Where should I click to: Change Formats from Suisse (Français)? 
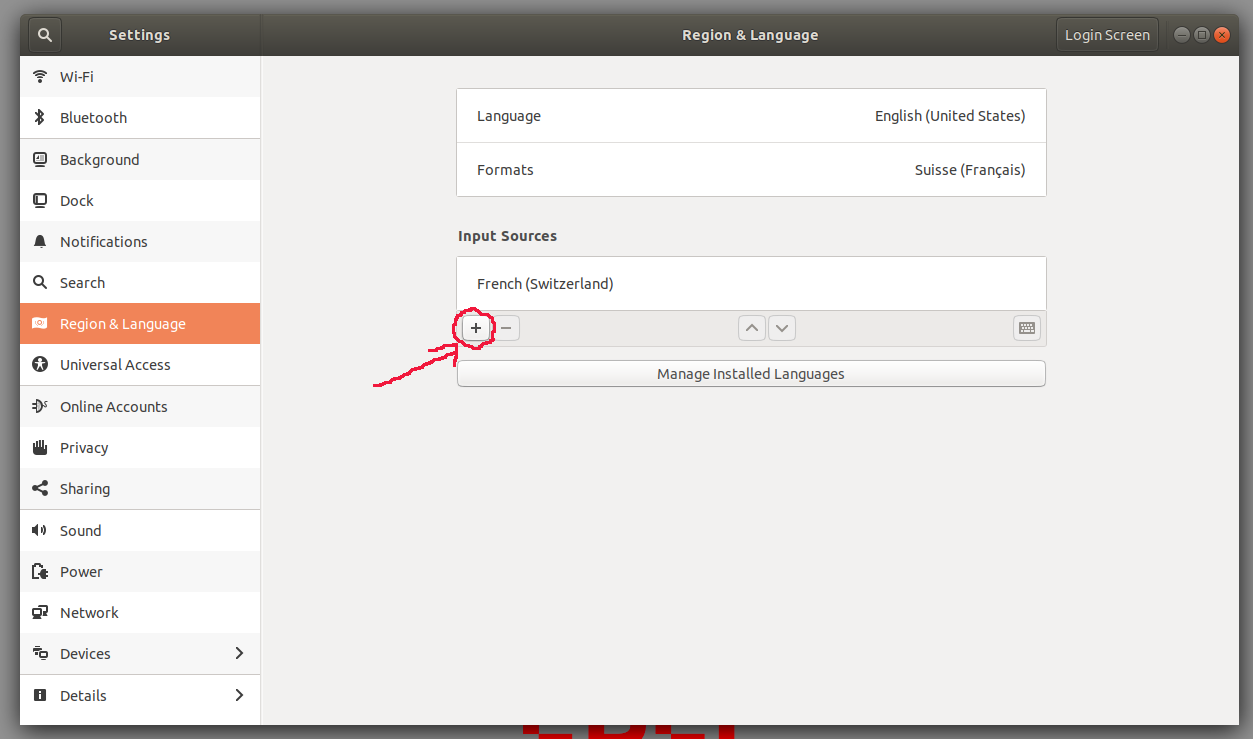pyautogui.click(x=751, y=170)
